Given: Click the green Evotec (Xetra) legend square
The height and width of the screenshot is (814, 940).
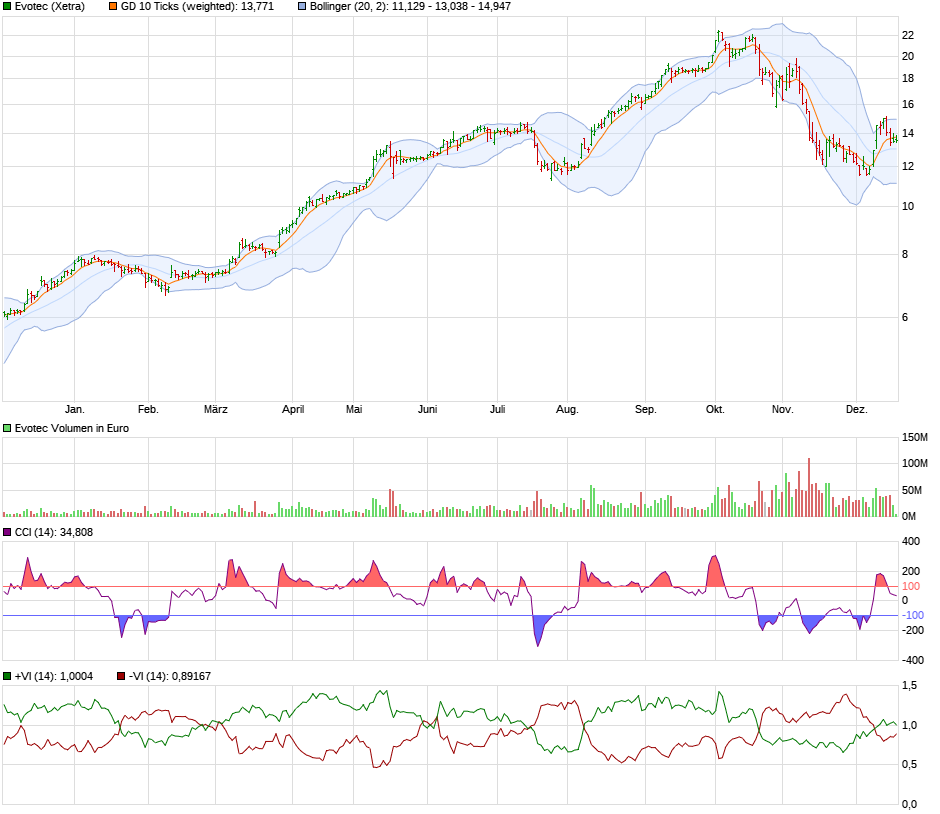Looking at the screenshot, I should click(x=8, y=8).
